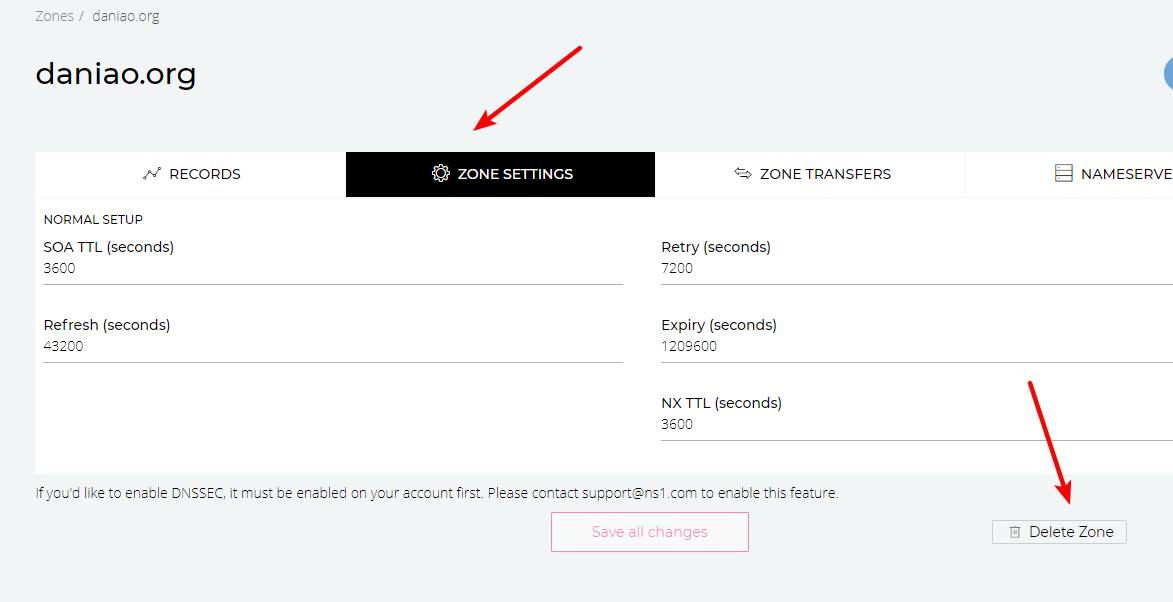Select the Zone Settings tab
Screen dimensions: 1173x602
click(x=500, y=174)
